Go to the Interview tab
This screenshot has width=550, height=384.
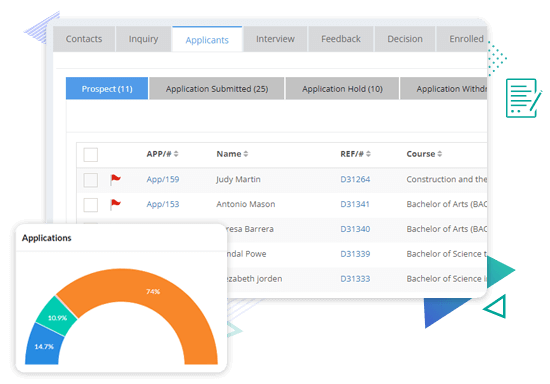pyautogui.click(x=275, y=39)
